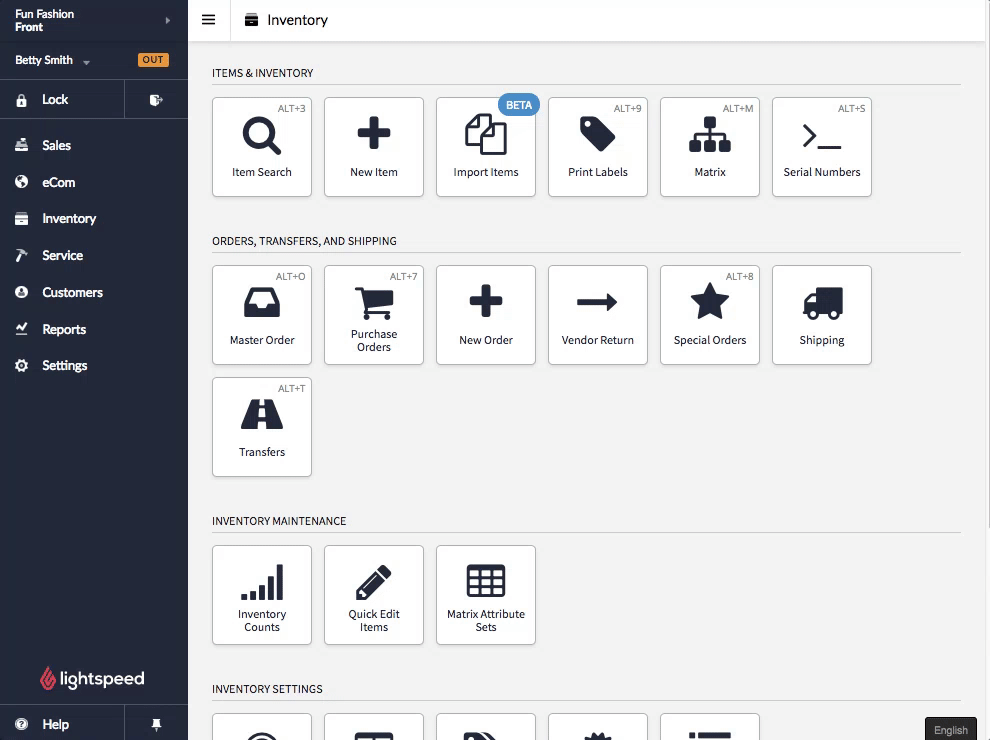
Task: Click the ITEMS & INVENTORY heading
Action: pyautogui.click(x=263, y=73)
